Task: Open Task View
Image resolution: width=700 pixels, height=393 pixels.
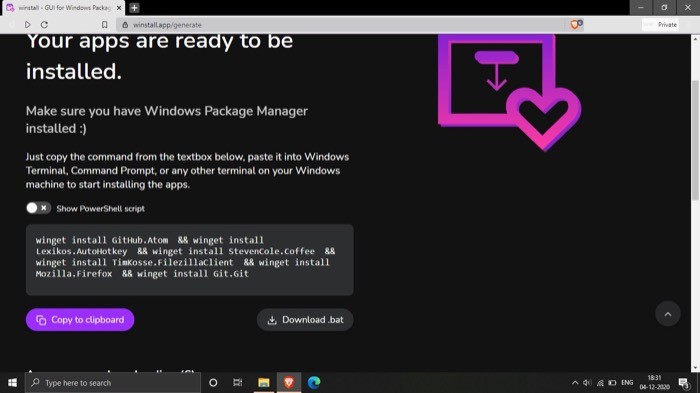Action: (238, 383)
